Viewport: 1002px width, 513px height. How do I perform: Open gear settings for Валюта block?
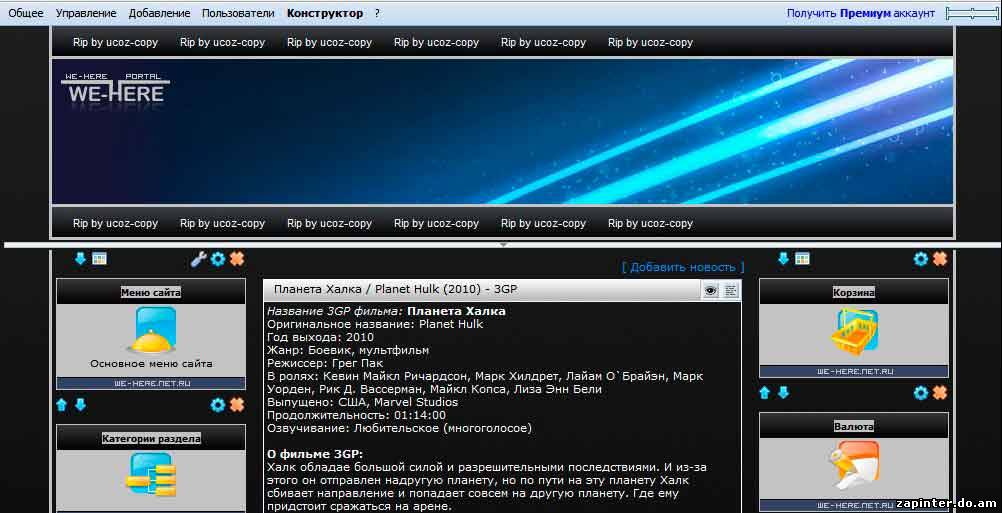[921, 393]
